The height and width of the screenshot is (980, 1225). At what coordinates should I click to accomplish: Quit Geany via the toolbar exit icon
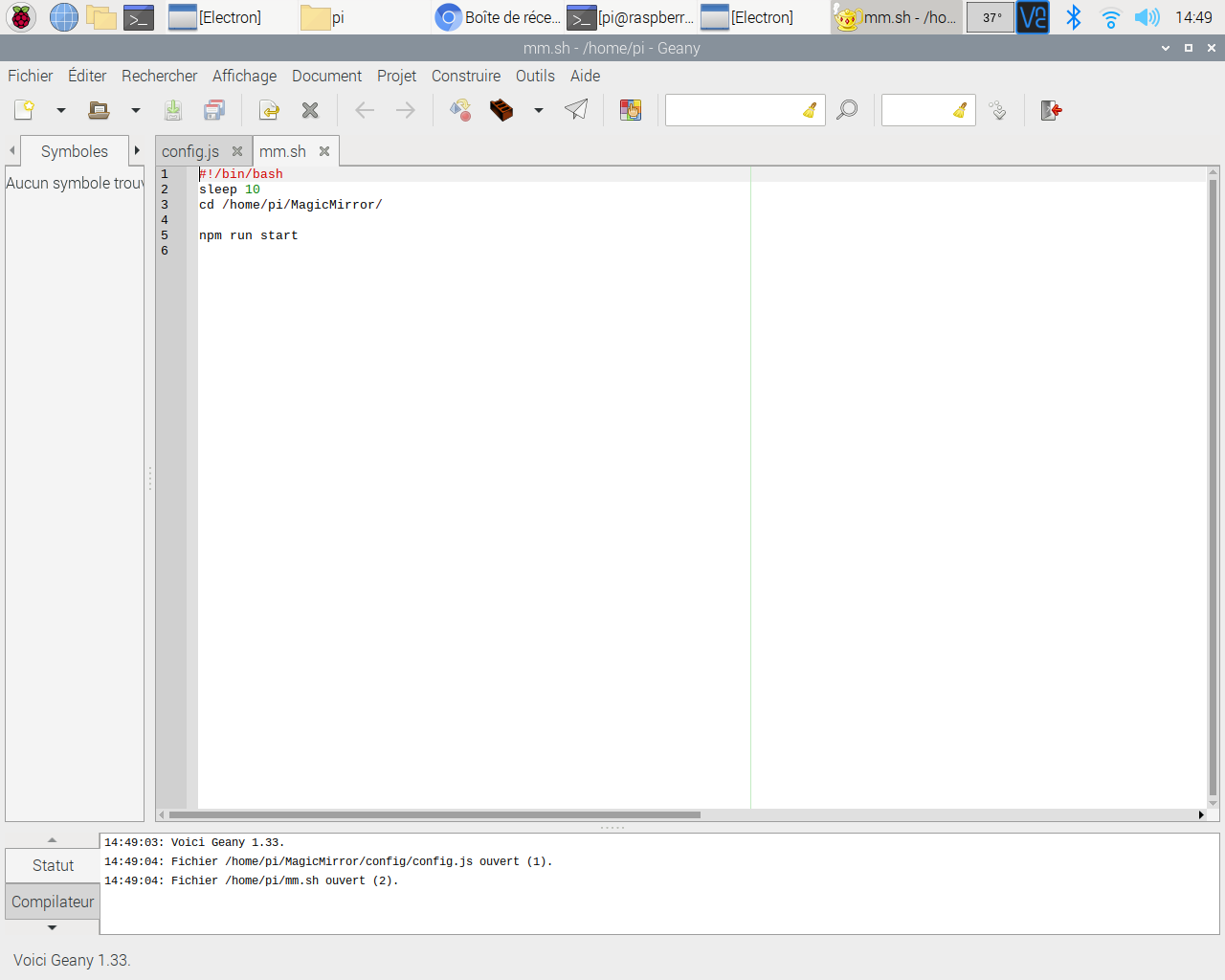[1050, 109]
